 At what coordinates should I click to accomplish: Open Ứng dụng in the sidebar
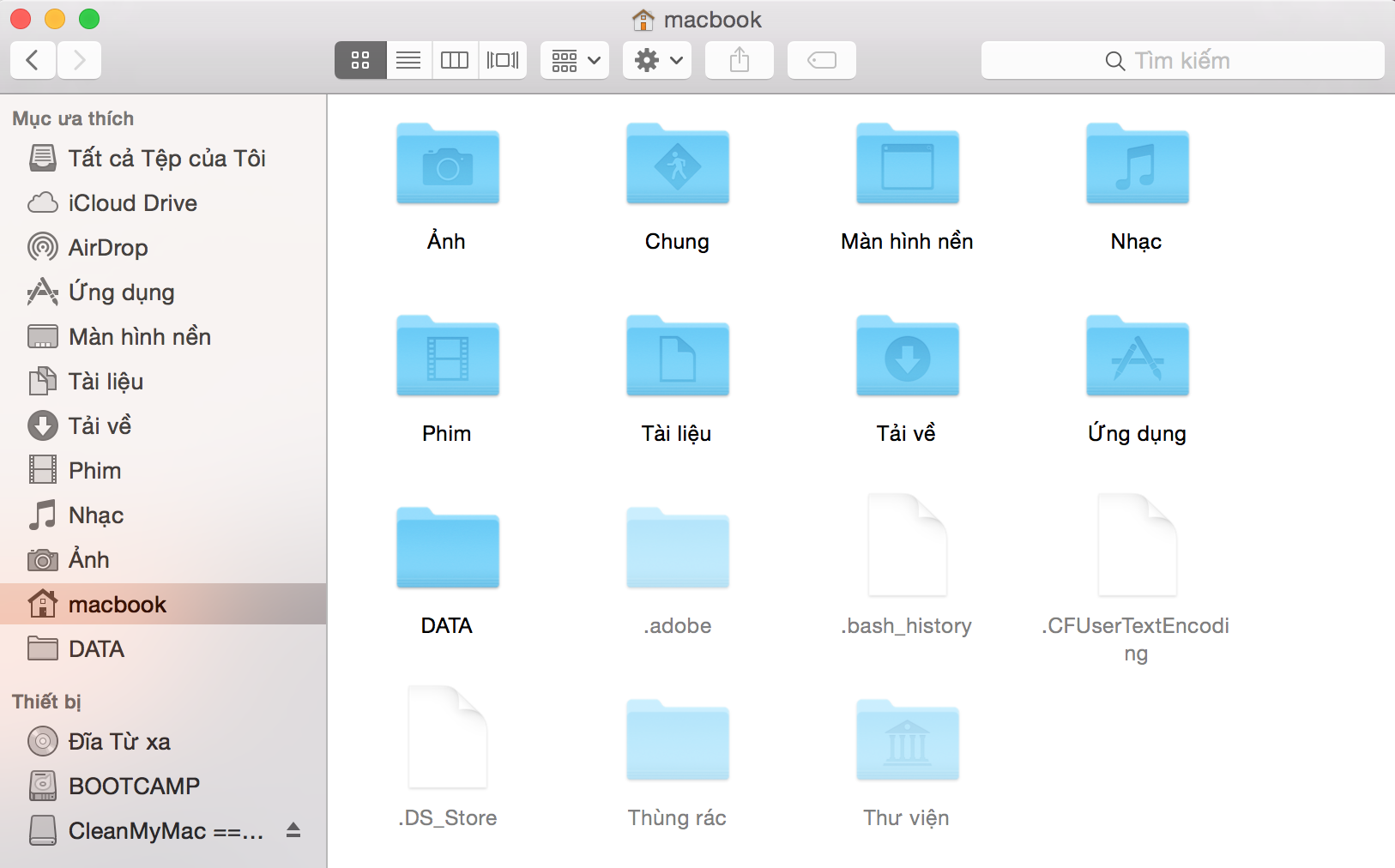(121, 292)
